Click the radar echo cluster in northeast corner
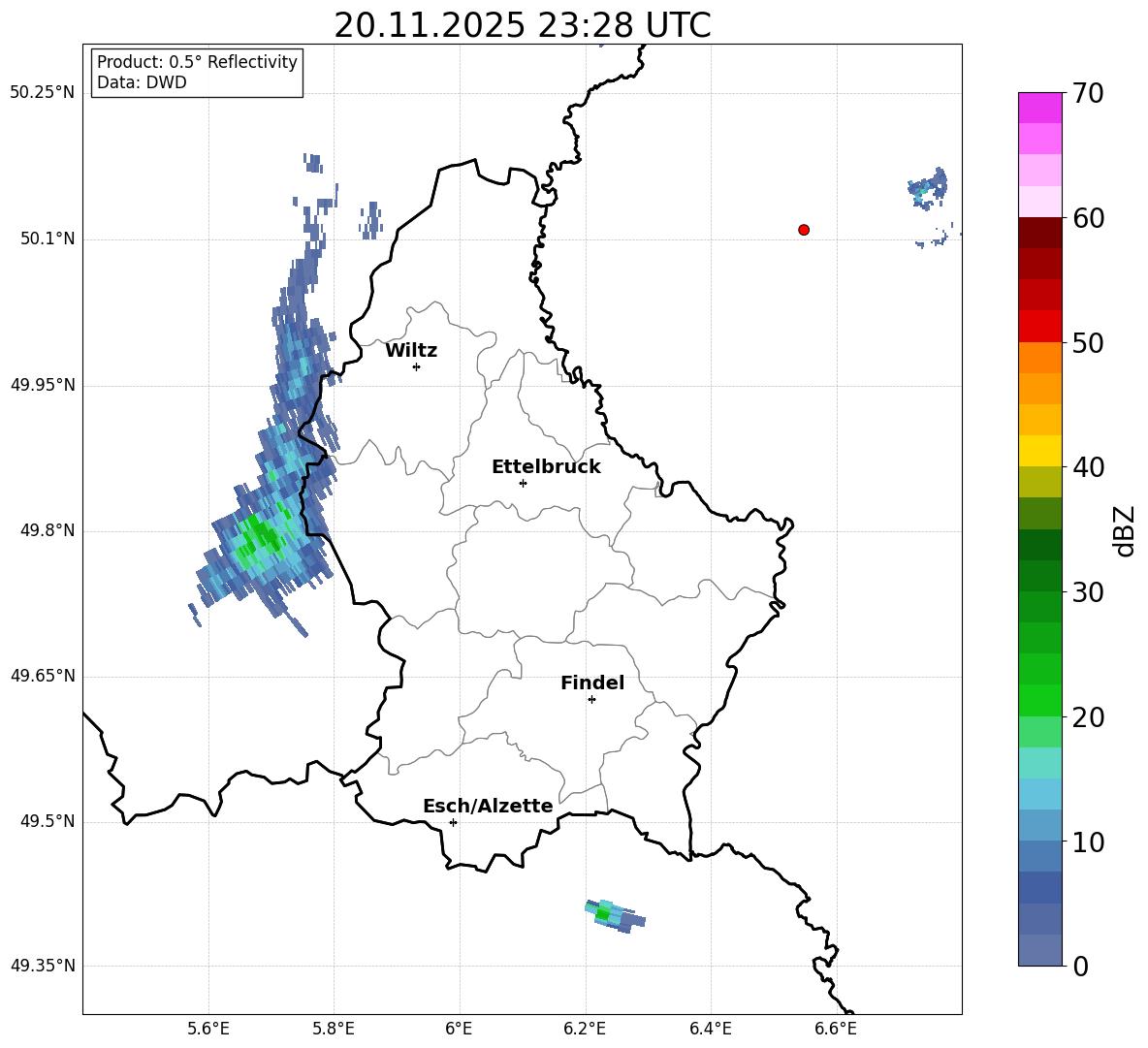Screen dimensions: 1148x1048 928,187
